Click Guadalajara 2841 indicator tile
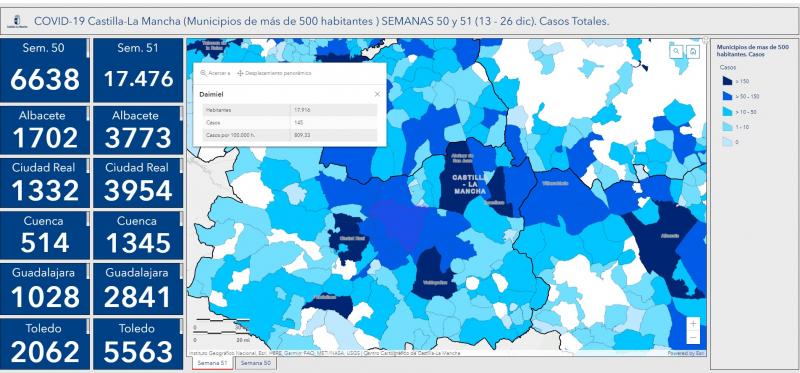The height and width of the screenshot is (373, 800). pos(138,288)
